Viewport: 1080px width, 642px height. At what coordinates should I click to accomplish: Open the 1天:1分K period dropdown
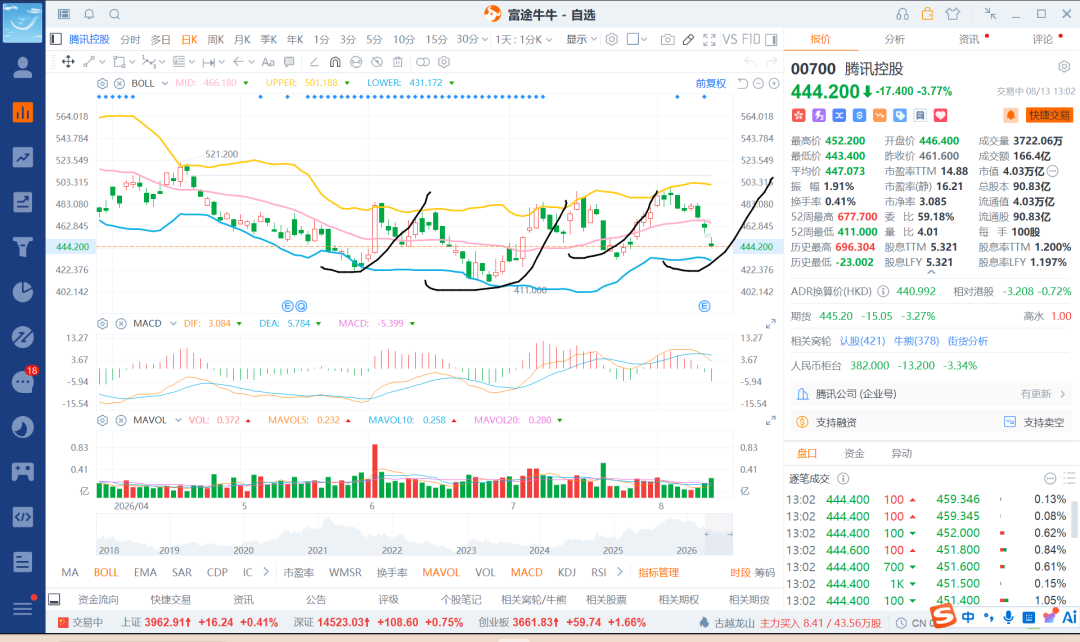524,39
